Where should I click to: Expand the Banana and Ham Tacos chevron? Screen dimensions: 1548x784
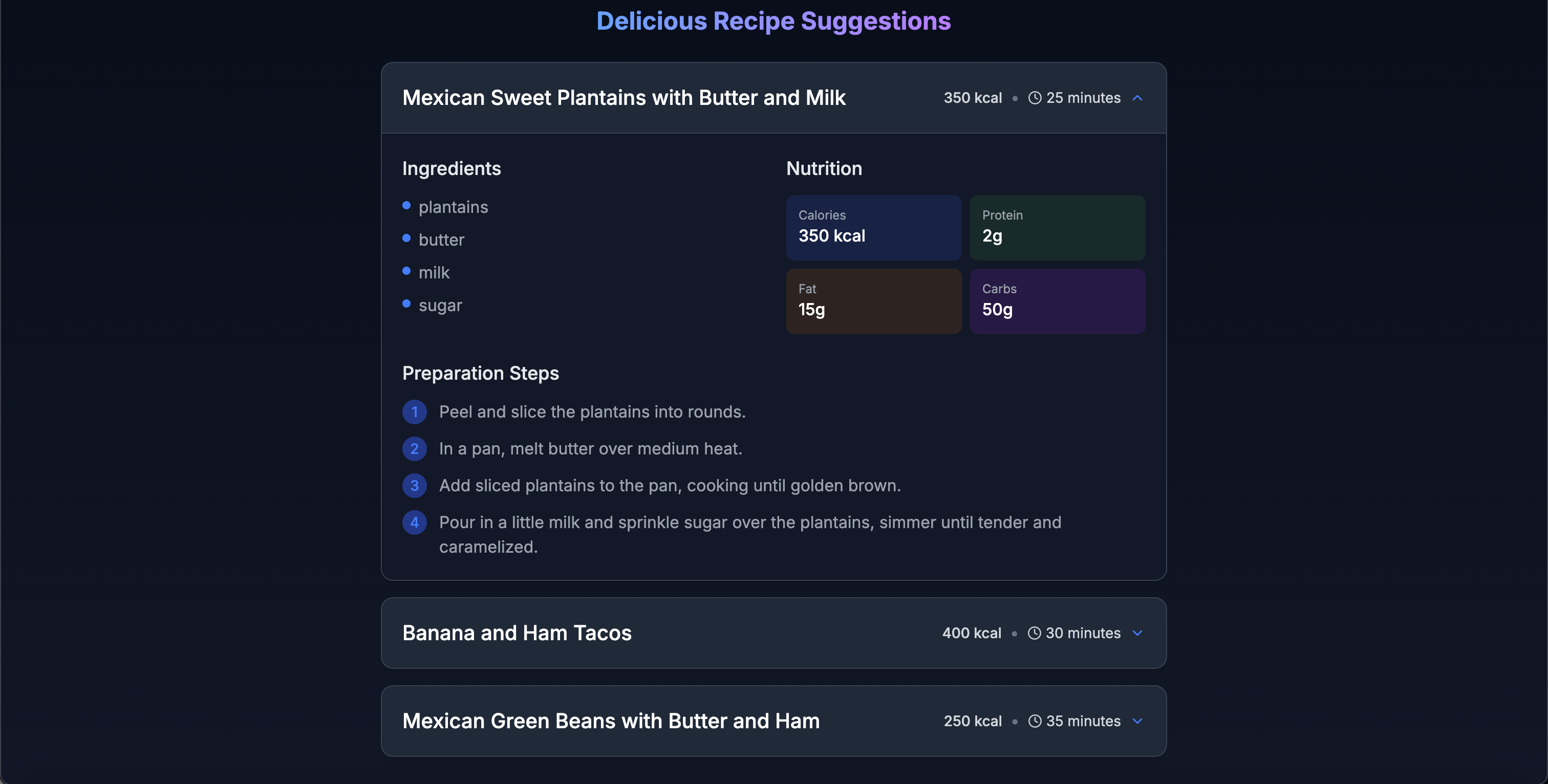click(1137, 633)
